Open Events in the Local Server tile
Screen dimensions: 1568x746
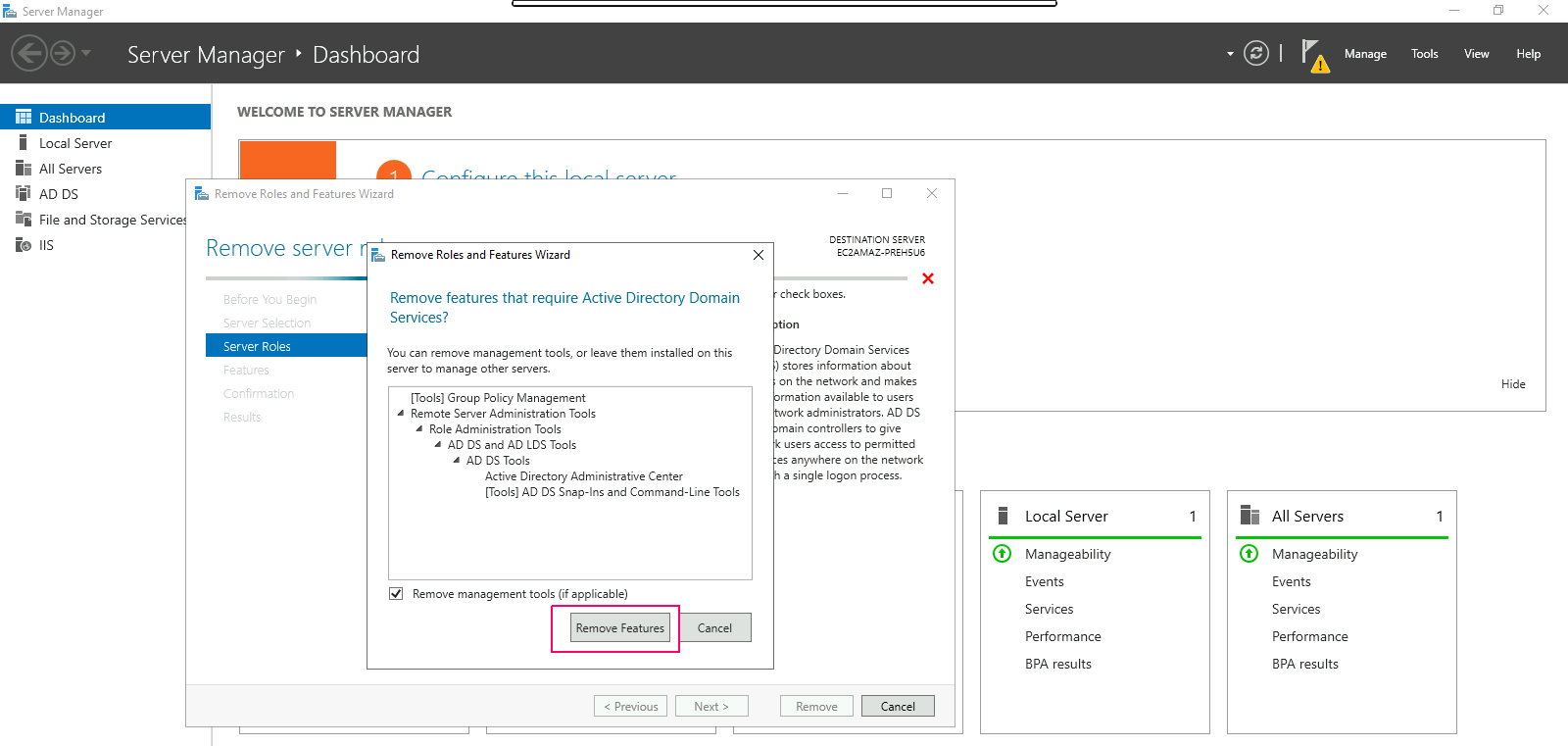pos(1045,581)
